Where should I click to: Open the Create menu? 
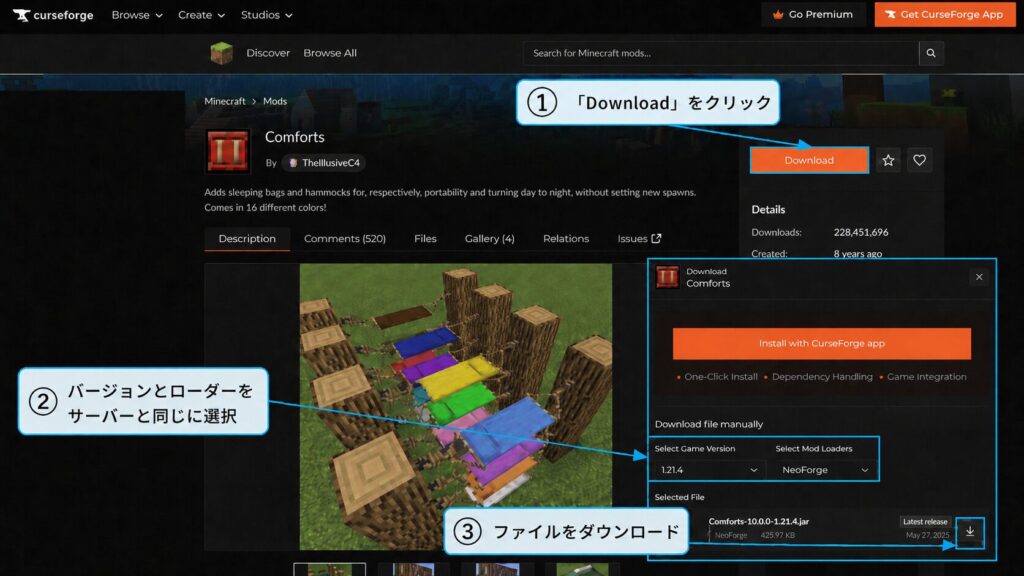(201, 14)
